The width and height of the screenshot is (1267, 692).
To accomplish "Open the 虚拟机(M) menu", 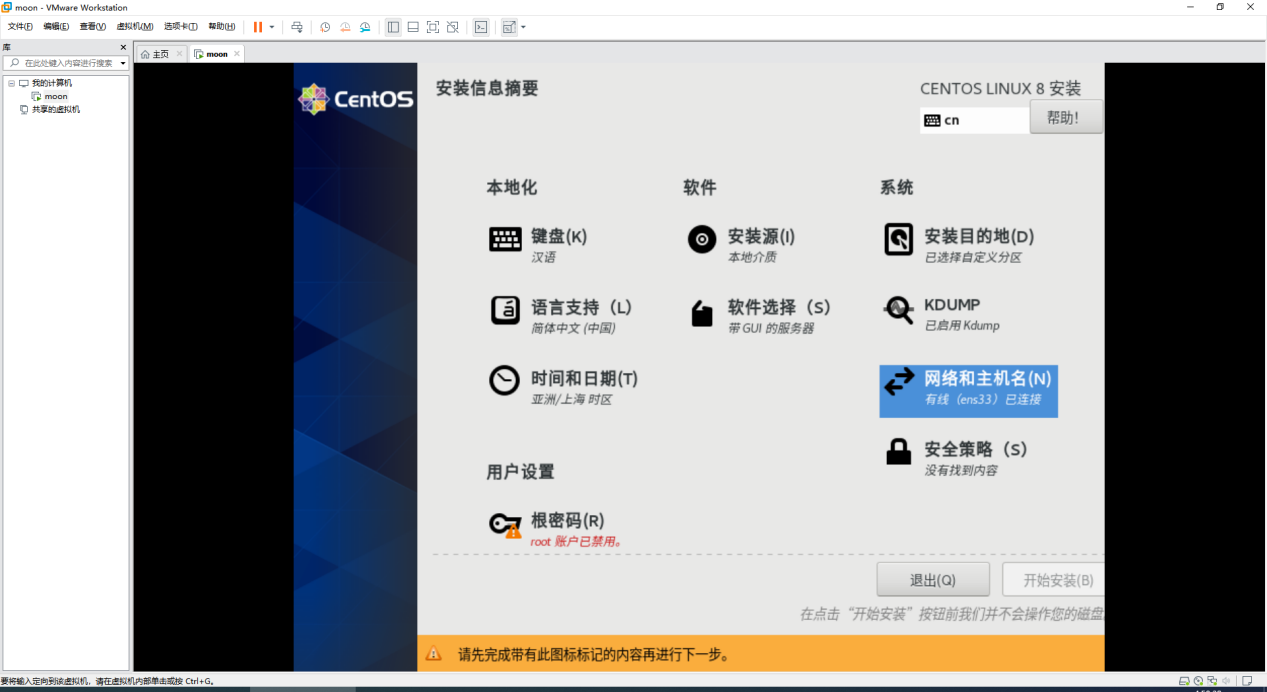I will 135,26.
